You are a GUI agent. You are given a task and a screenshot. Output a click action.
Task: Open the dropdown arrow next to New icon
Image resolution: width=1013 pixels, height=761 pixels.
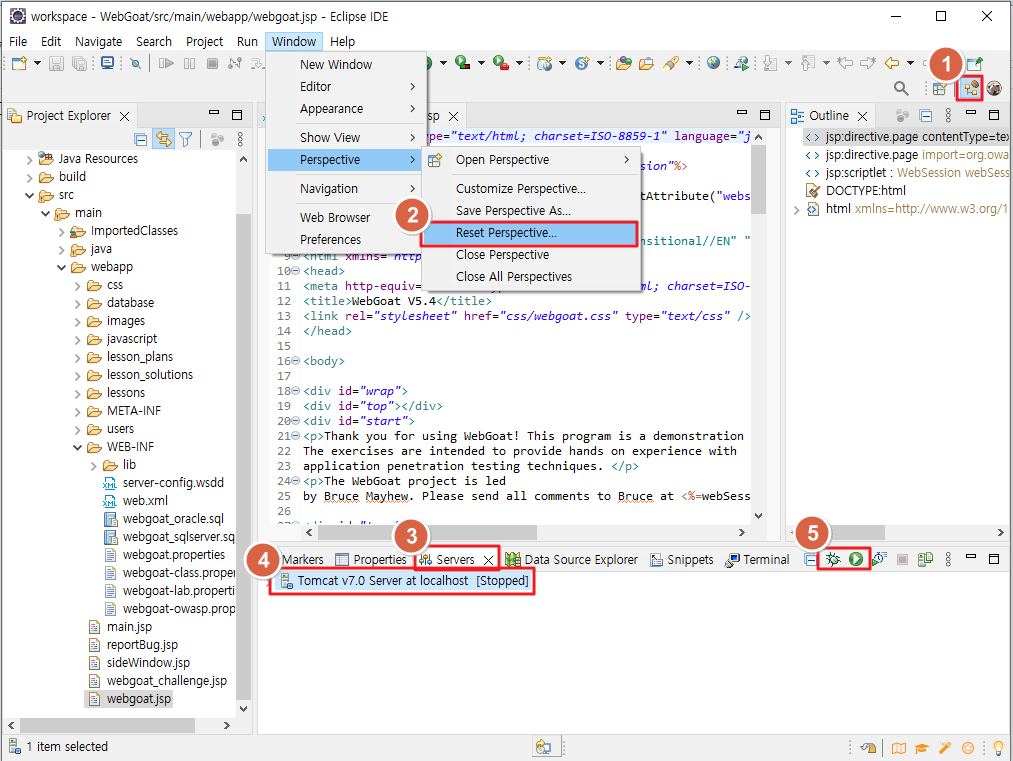pyautogui.click(x=37, y=63)
